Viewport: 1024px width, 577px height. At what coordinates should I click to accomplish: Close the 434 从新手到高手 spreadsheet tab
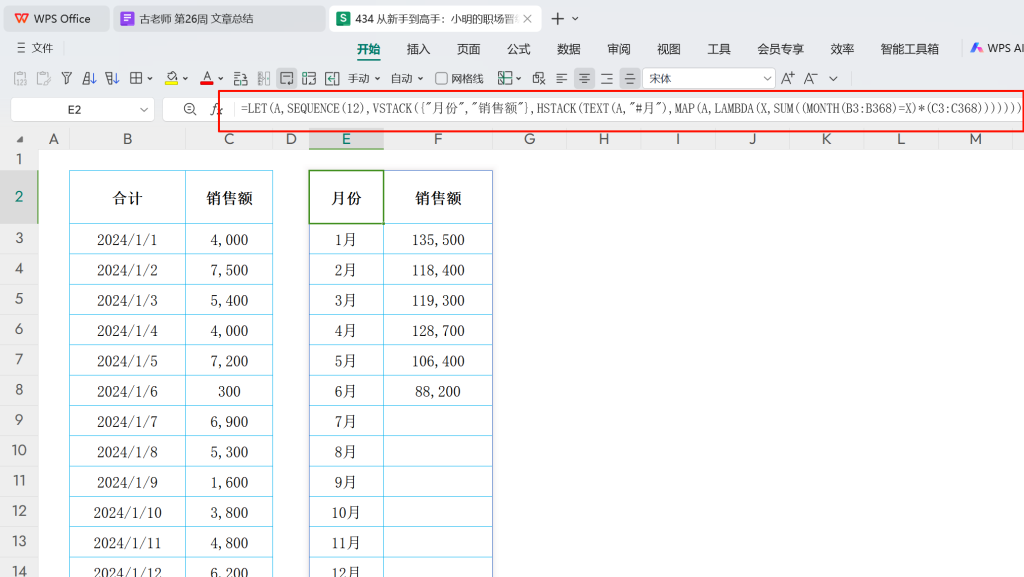click(528, 19)
